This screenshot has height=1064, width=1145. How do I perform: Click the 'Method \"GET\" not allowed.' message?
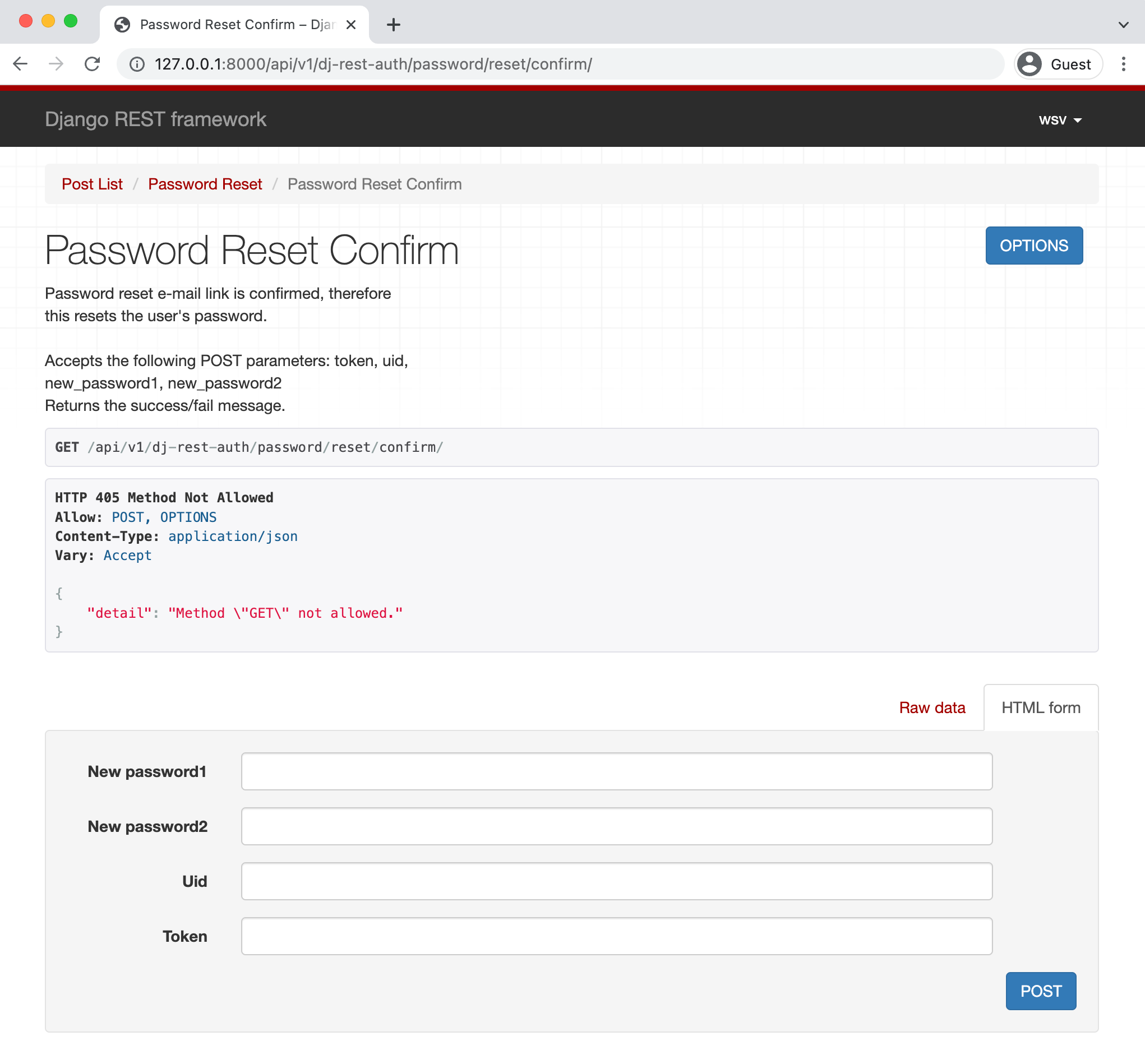(x=285, y=613)
